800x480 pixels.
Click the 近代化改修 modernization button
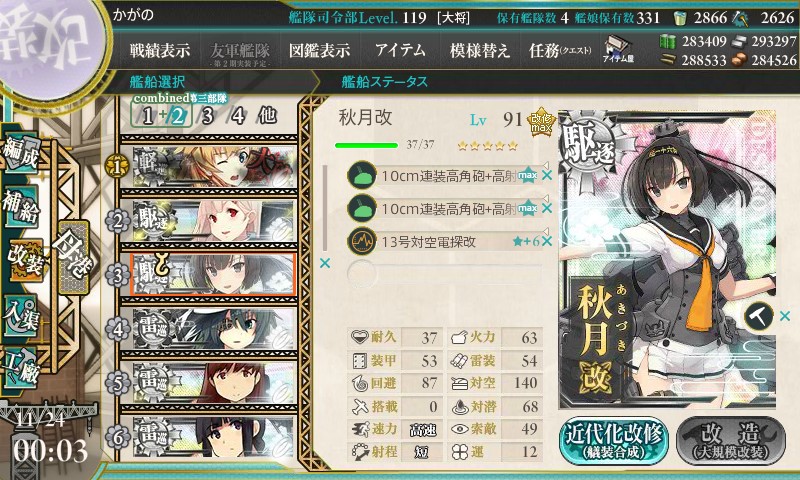[x=614, y=441]
